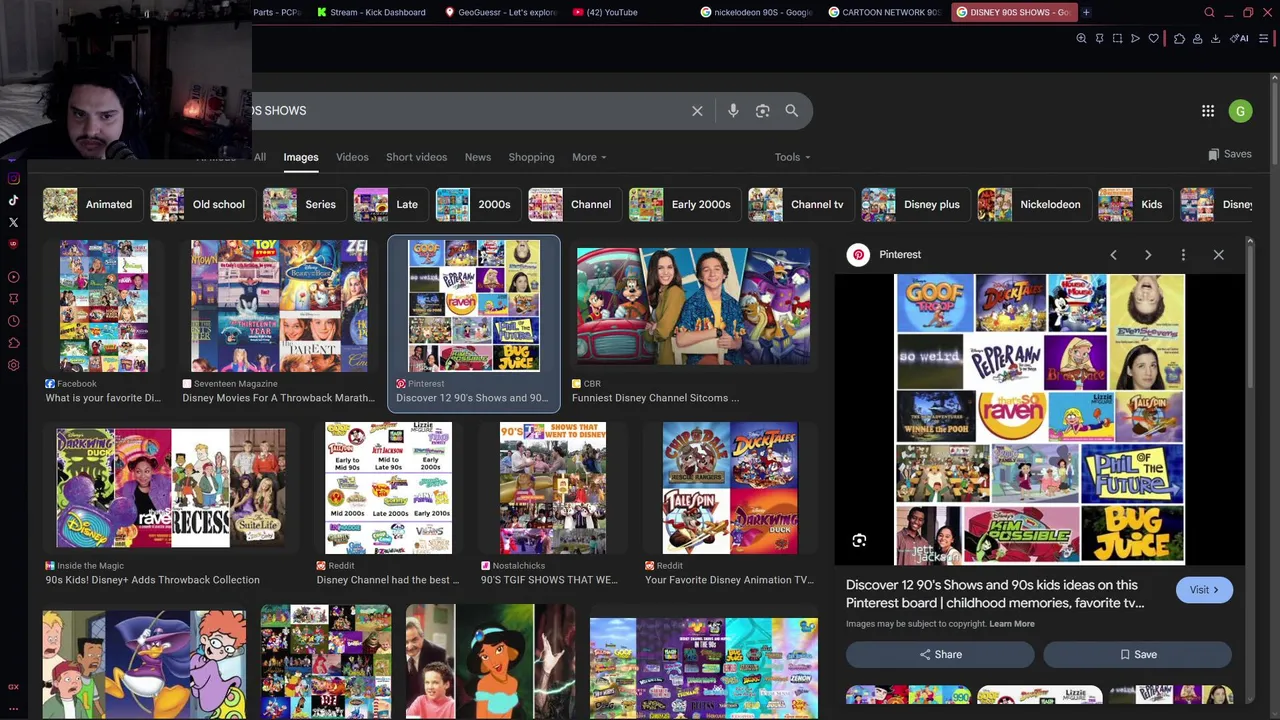This screenshot has width=1280, height=720.
Task: Open the easy setup sliders icon
Action: point(1264,39)
